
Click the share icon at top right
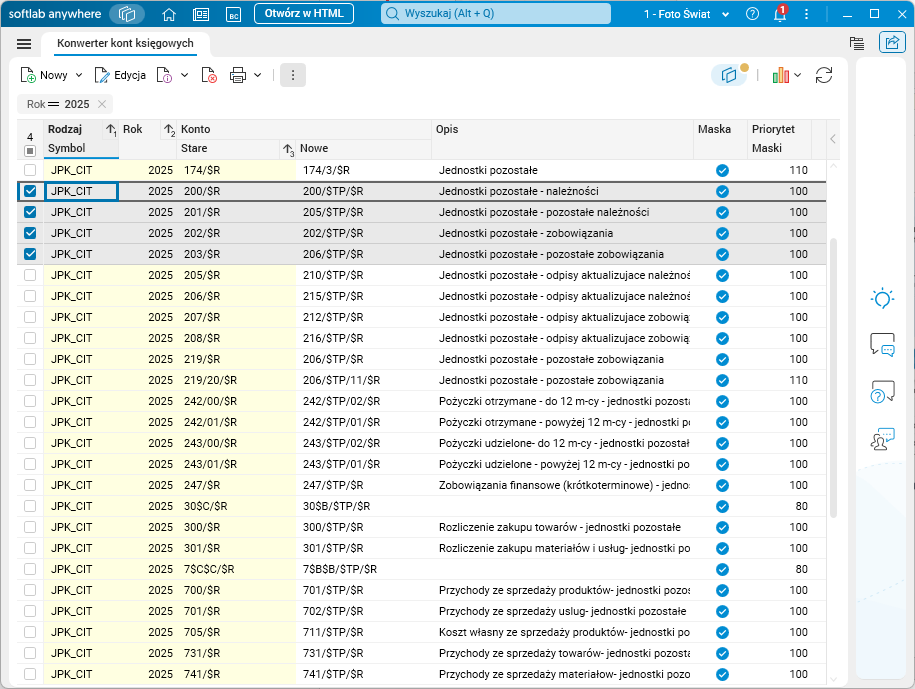point(890,43)
